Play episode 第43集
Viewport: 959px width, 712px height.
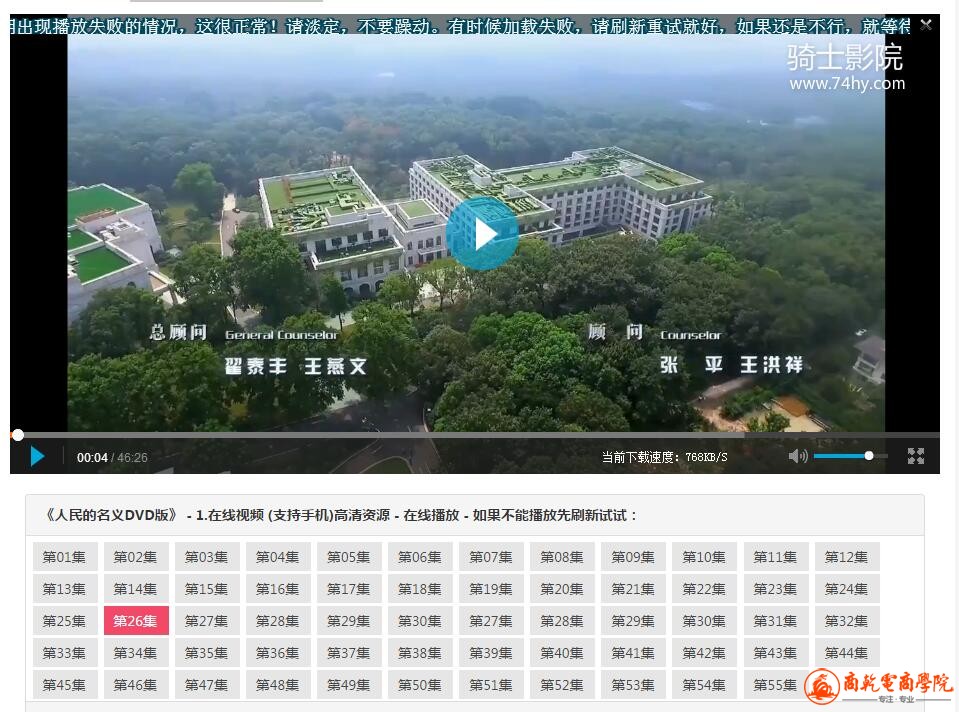tap(776, 653)
